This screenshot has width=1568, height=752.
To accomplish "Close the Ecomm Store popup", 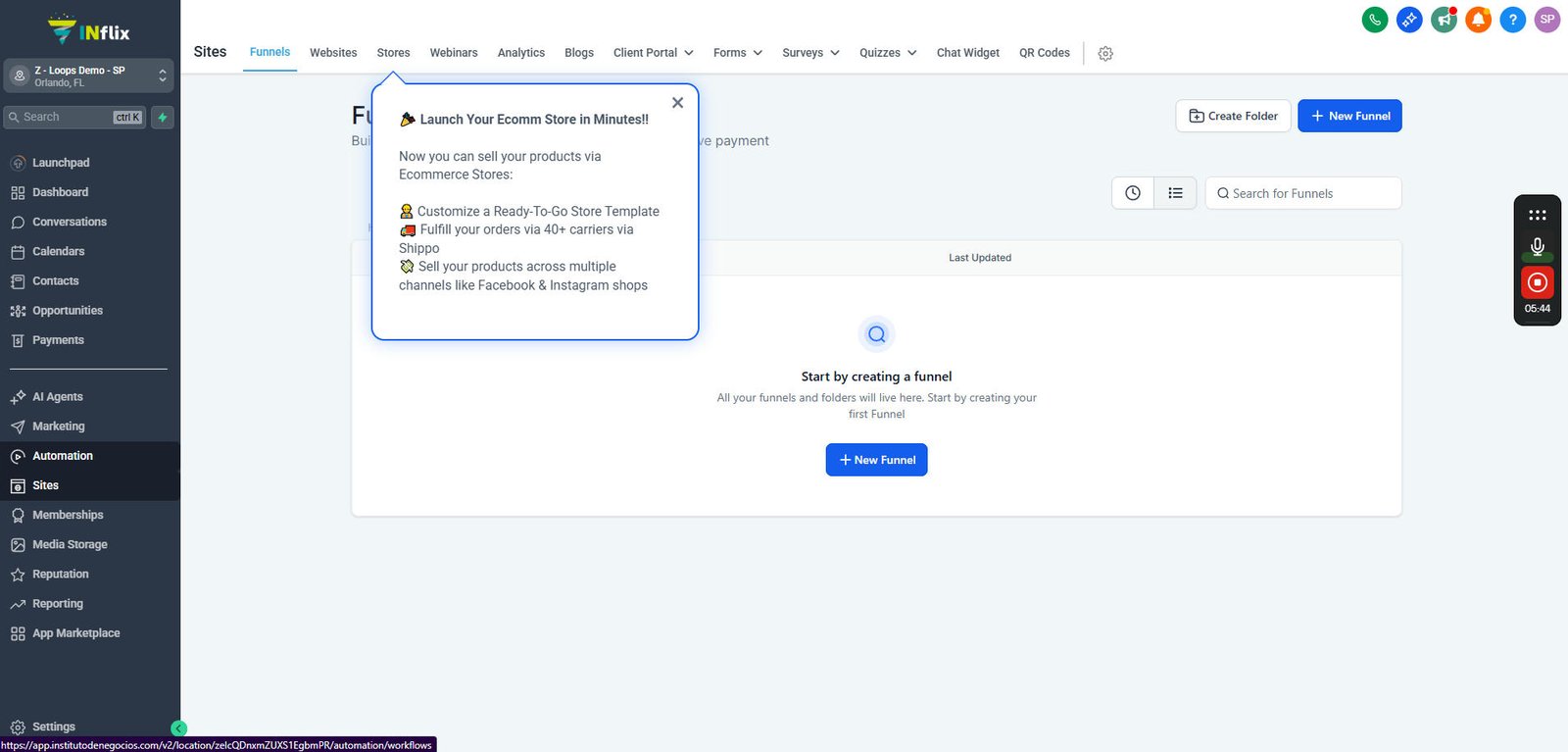I will tap(677, 103).
